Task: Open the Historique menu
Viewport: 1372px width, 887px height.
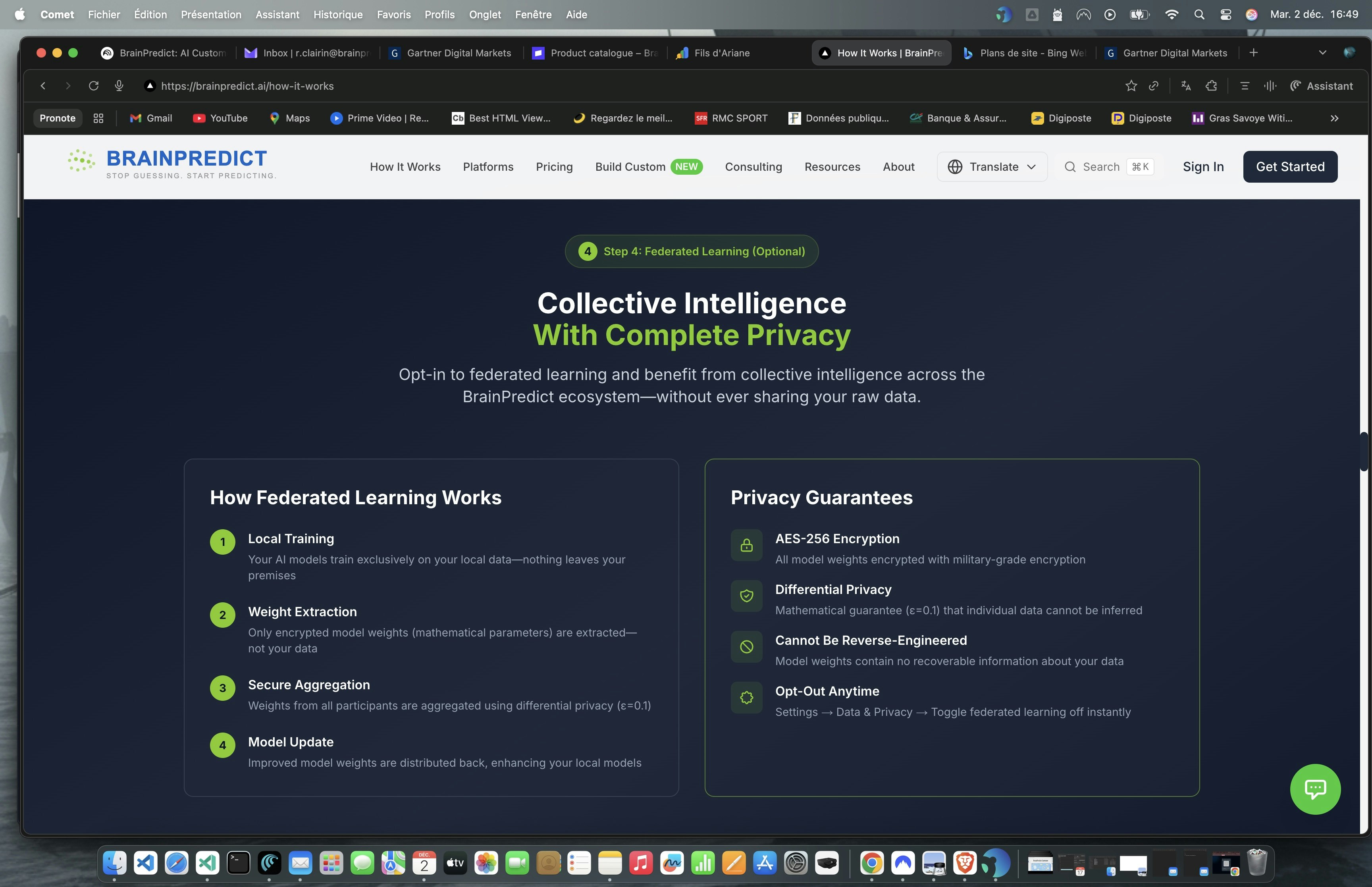Action: tap(337, 14)
